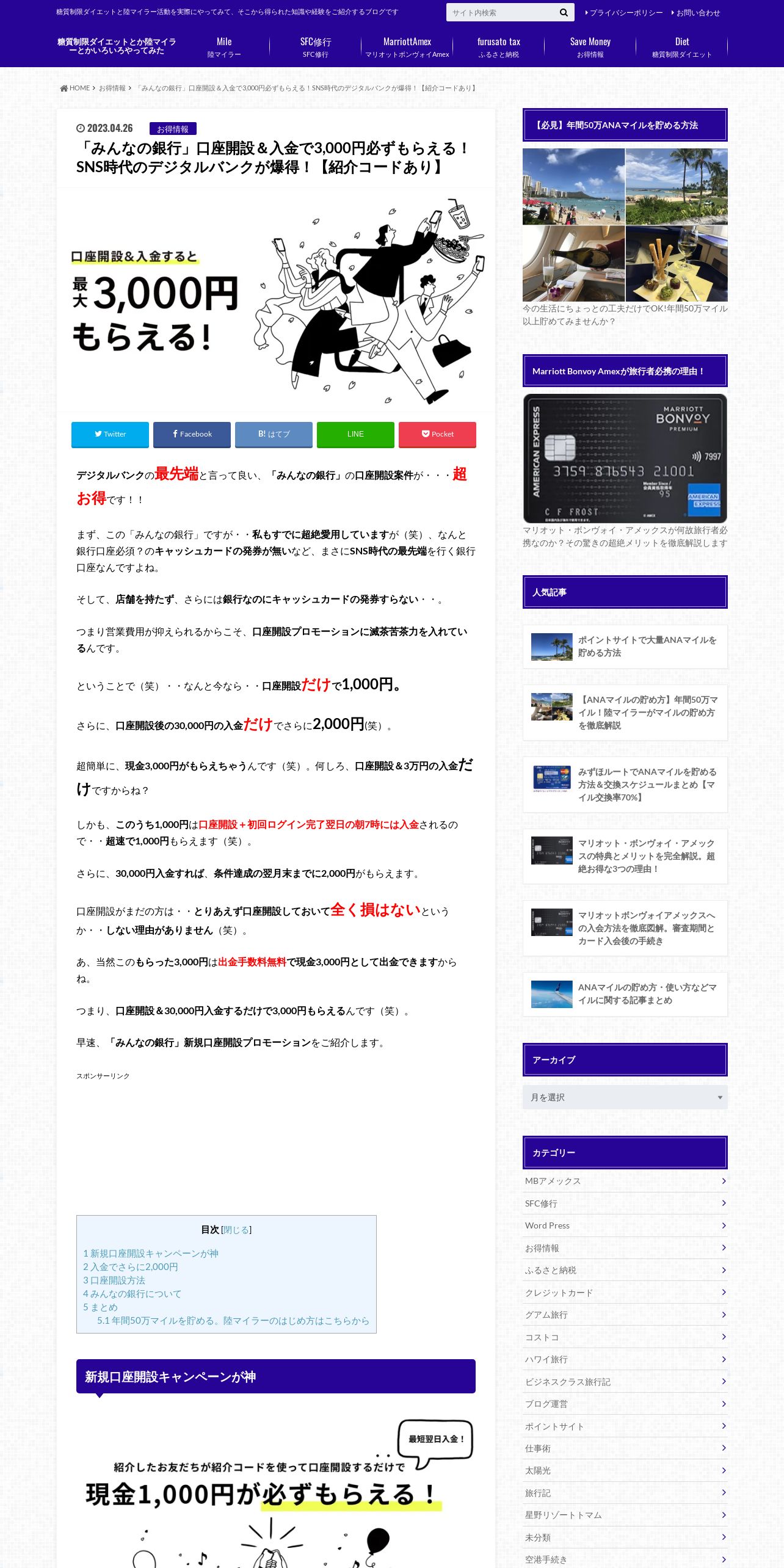
Task: Open the Diet 糖質制限ダイエット menu
Action: coord(682,47)
